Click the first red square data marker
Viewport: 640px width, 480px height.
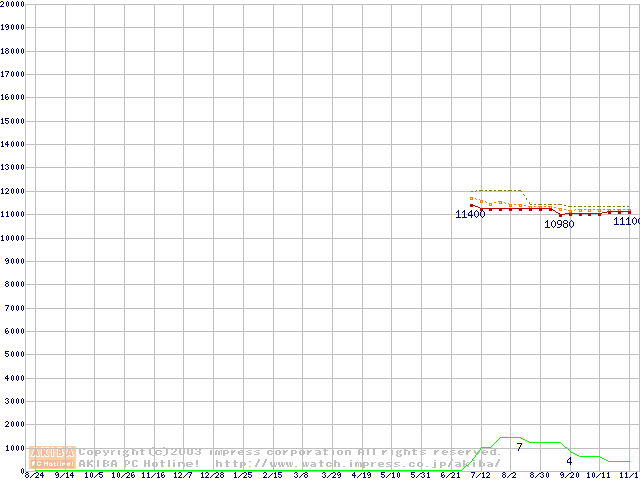(x=471, y=205)
